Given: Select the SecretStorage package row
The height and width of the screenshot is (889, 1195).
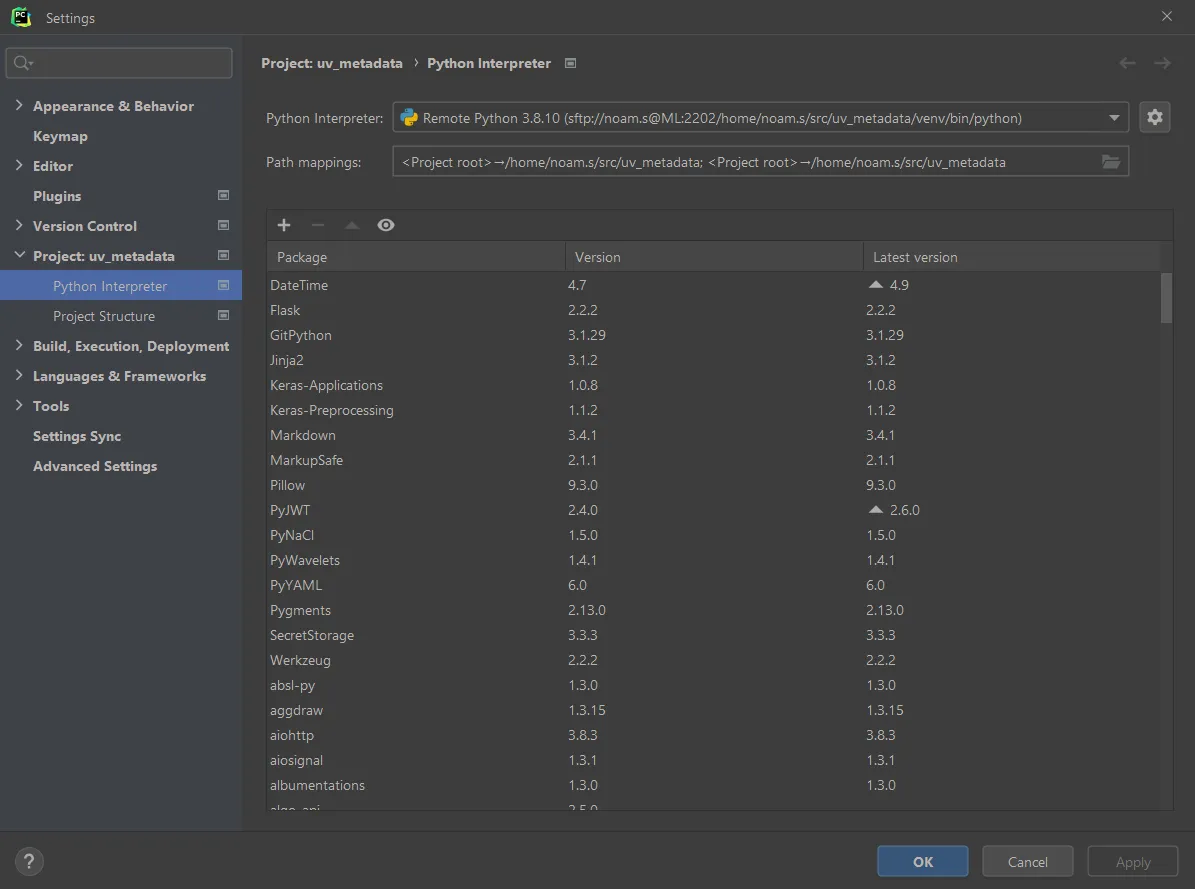Looking at the screenshot, I should 713,635.
